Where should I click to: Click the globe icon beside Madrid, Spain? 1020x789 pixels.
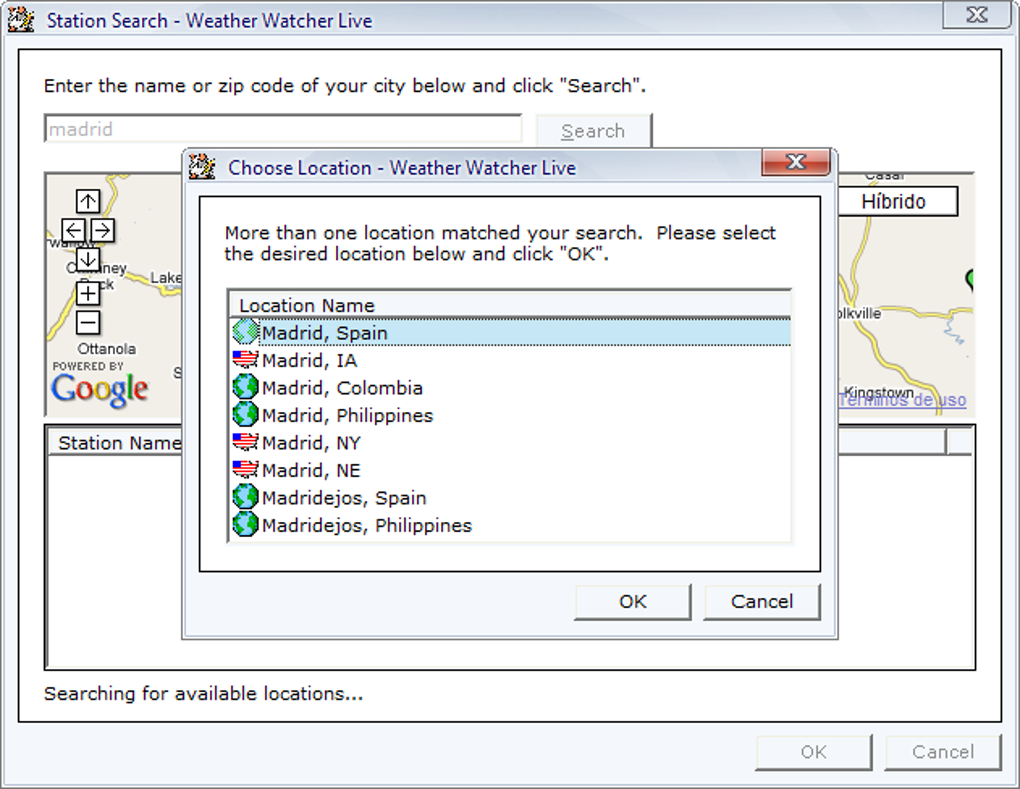click(245, 332)
